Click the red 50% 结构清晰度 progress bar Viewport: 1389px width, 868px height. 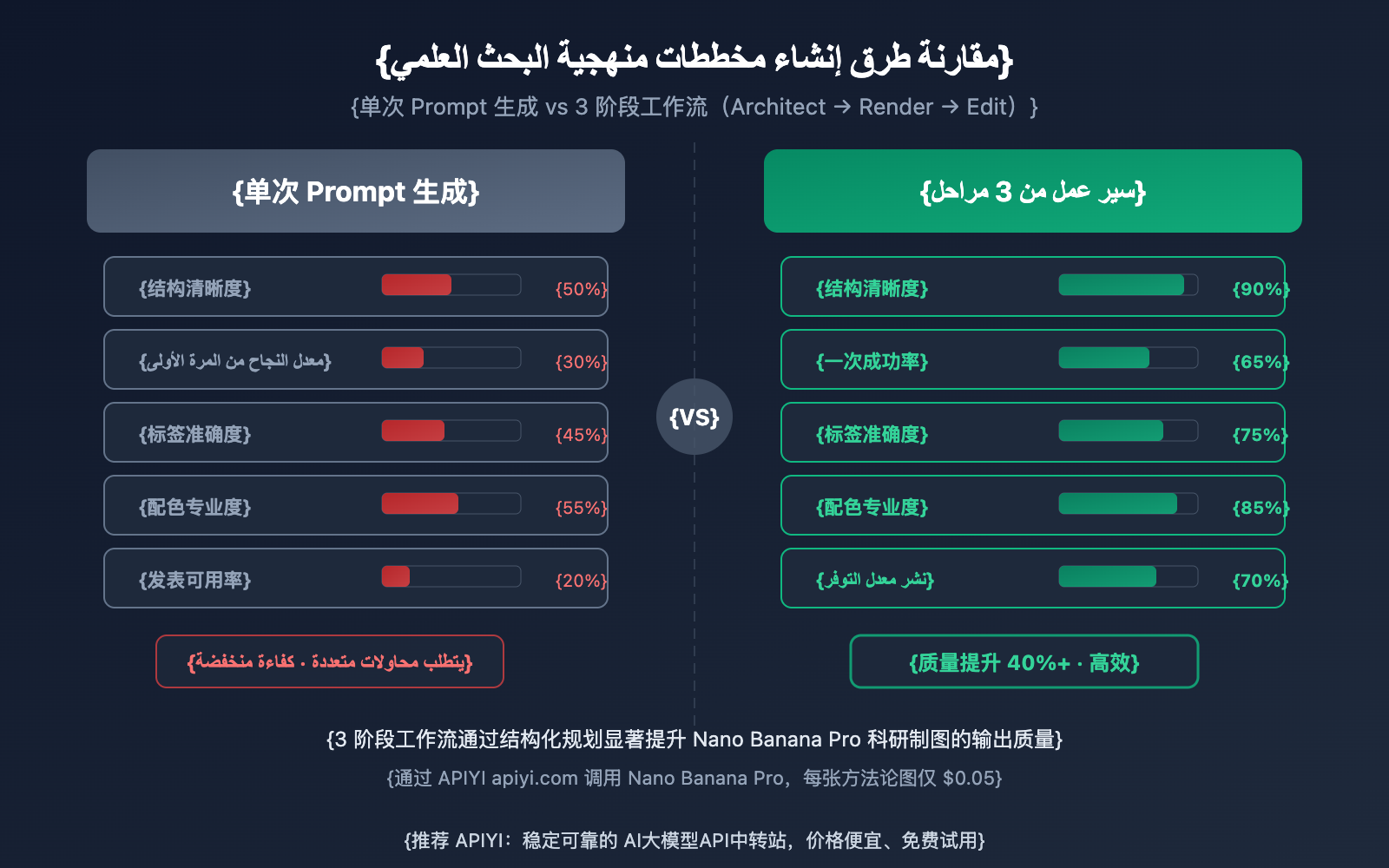coord(451,285)
